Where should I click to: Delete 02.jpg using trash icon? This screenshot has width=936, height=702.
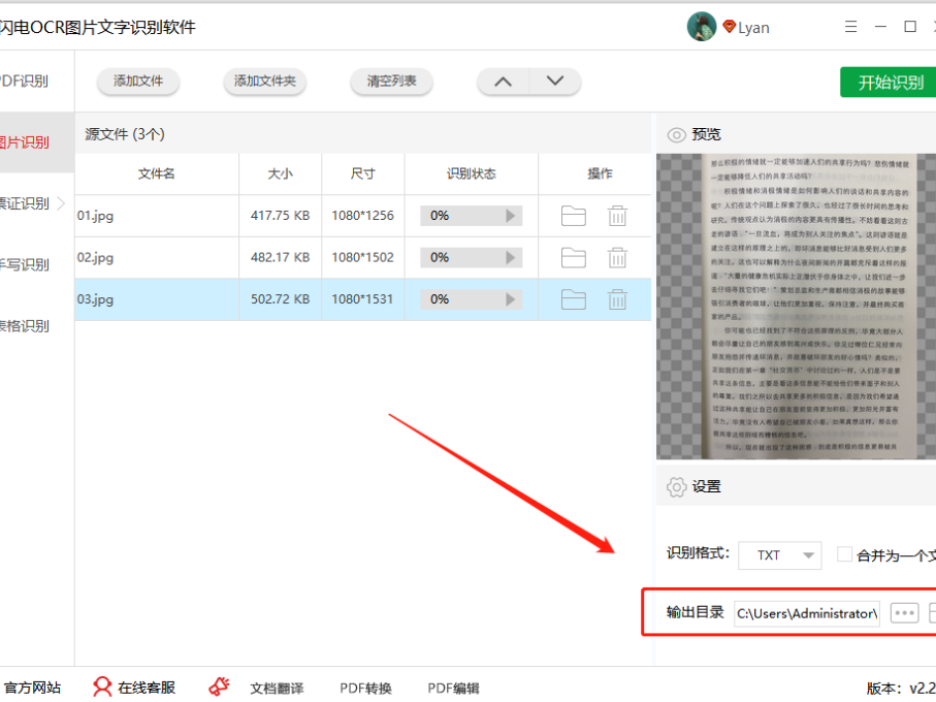click(x=617, y=257)
